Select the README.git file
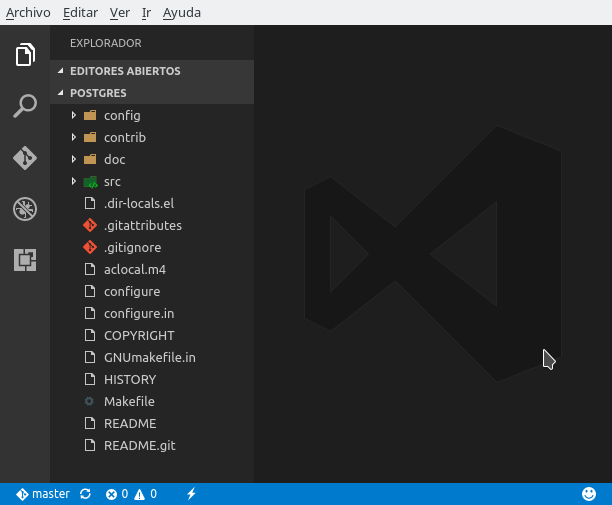 click(139, 445)
